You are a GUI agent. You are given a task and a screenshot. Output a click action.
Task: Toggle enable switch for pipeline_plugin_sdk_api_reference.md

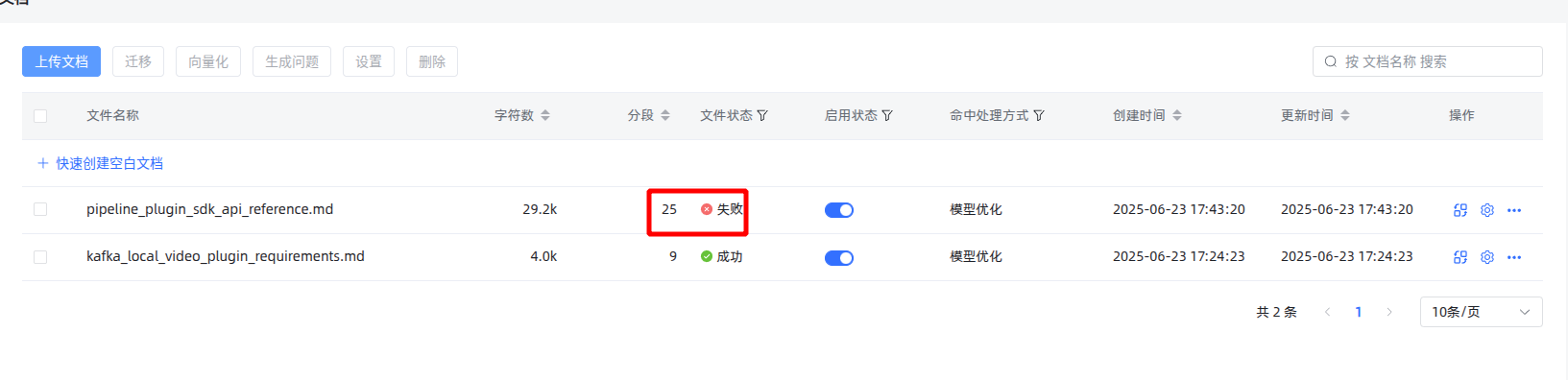click(839, 210)
